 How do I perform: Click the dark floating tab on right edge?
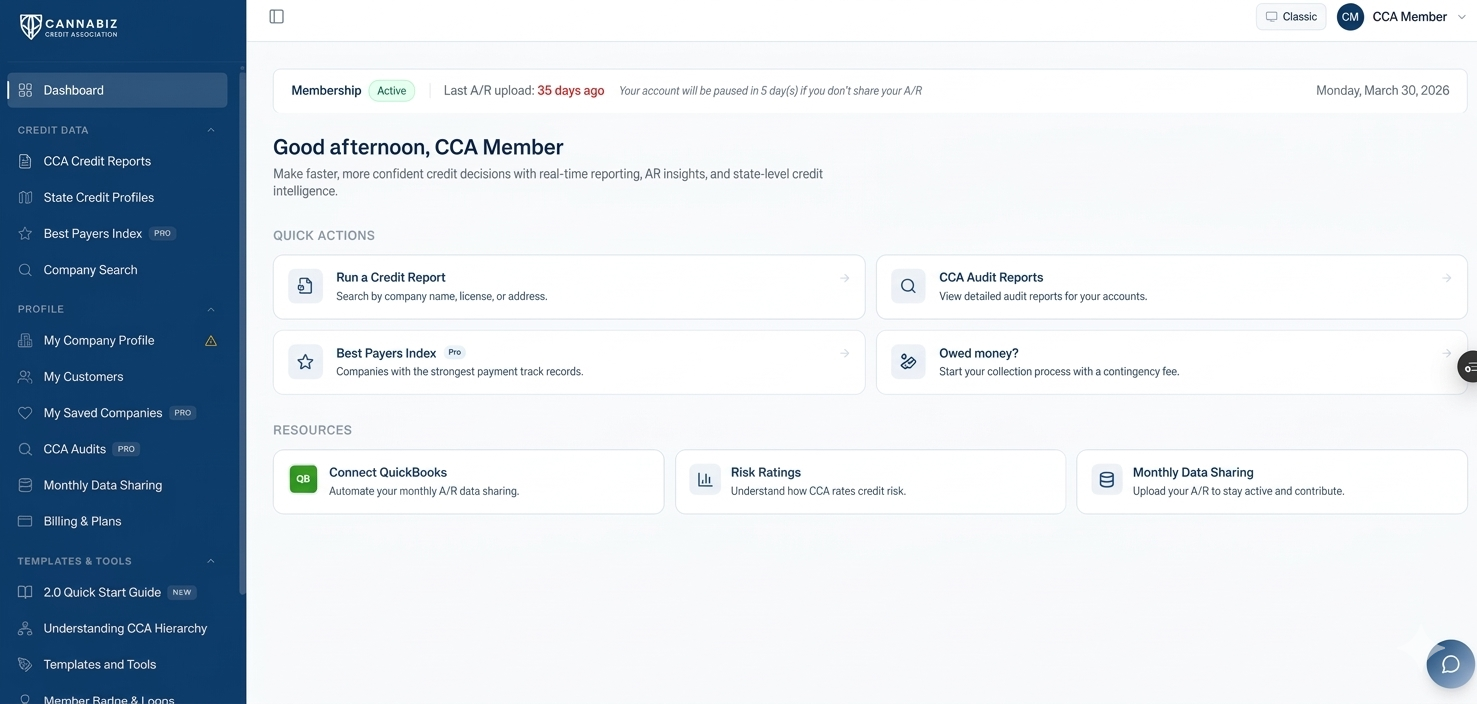(x=1468, y=368)
